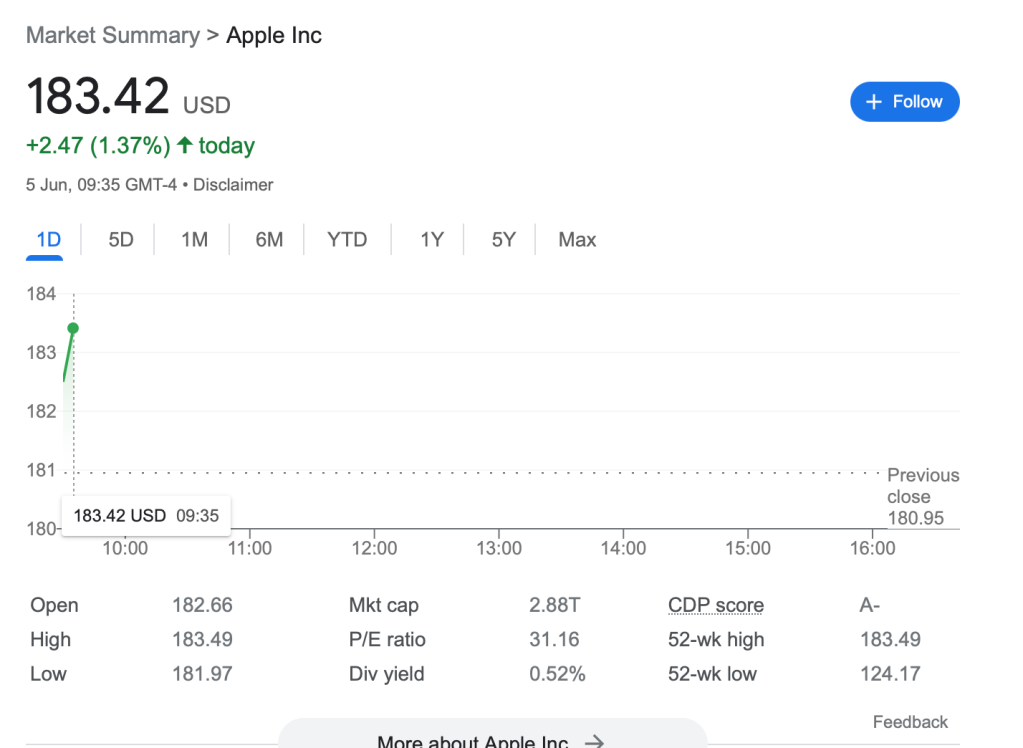Click the arrow next to More about Apple
This screenshot has height=748, width=1023.
pyautogui.click(x=594, y=741)
